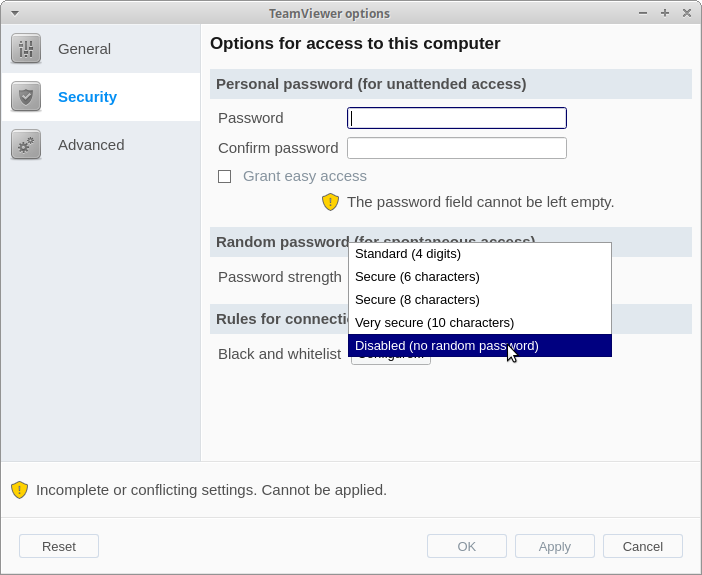Image resolution: width=702 pixels, height=575 pixels.
Task: Click the 'Confirm password' field label
Action: click(278, 148)
